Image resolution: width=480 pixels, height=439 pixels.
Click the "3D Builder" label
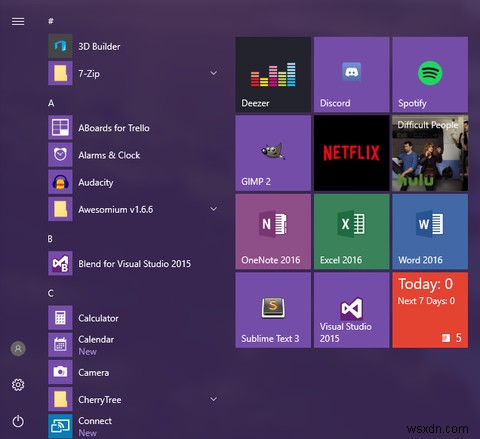99,46
